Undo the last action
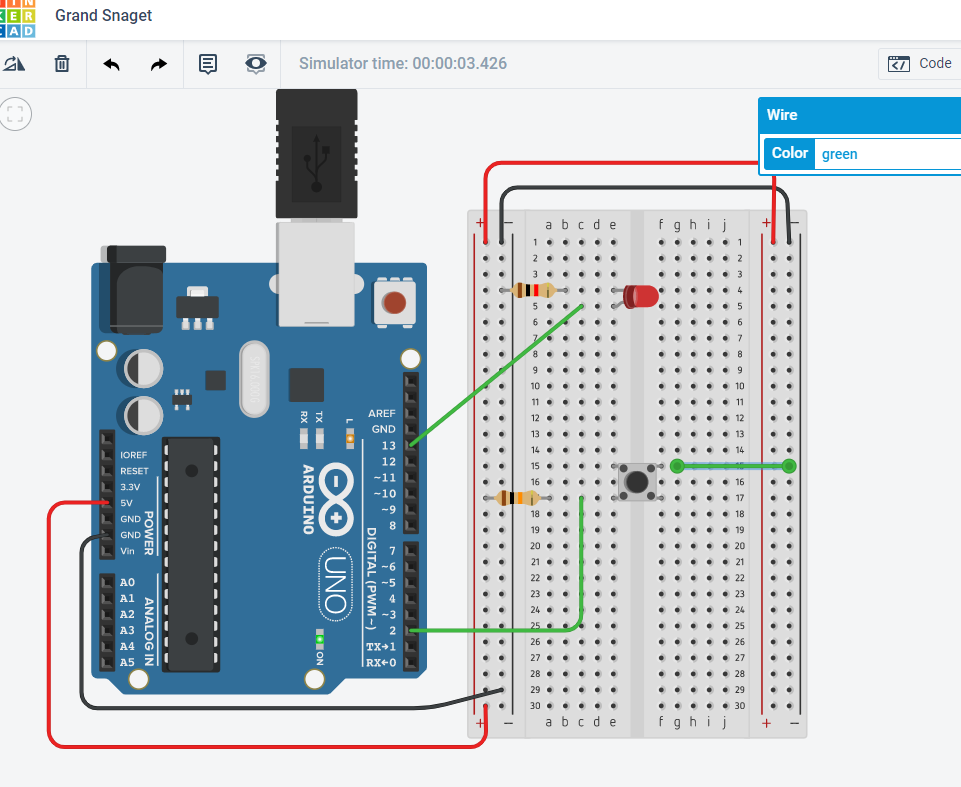Screen dimensions: 961x787 [x=110, y=63]
